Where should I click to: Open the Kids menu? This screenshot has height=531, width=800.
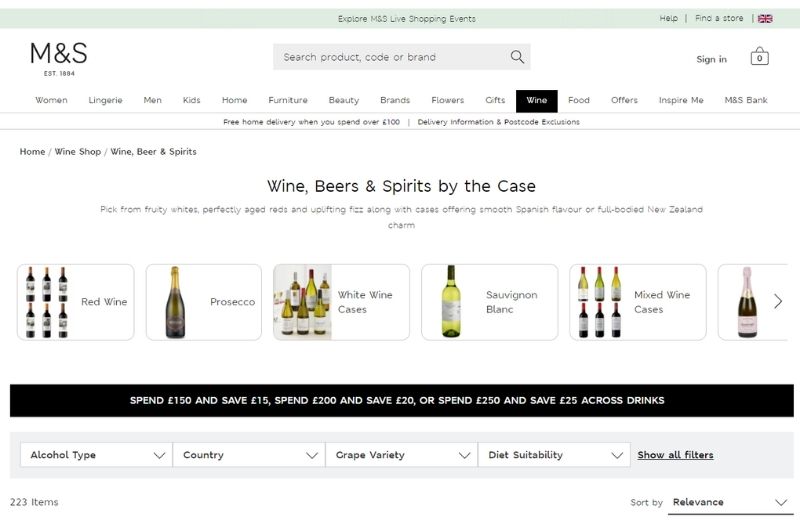tap(191, 100)
